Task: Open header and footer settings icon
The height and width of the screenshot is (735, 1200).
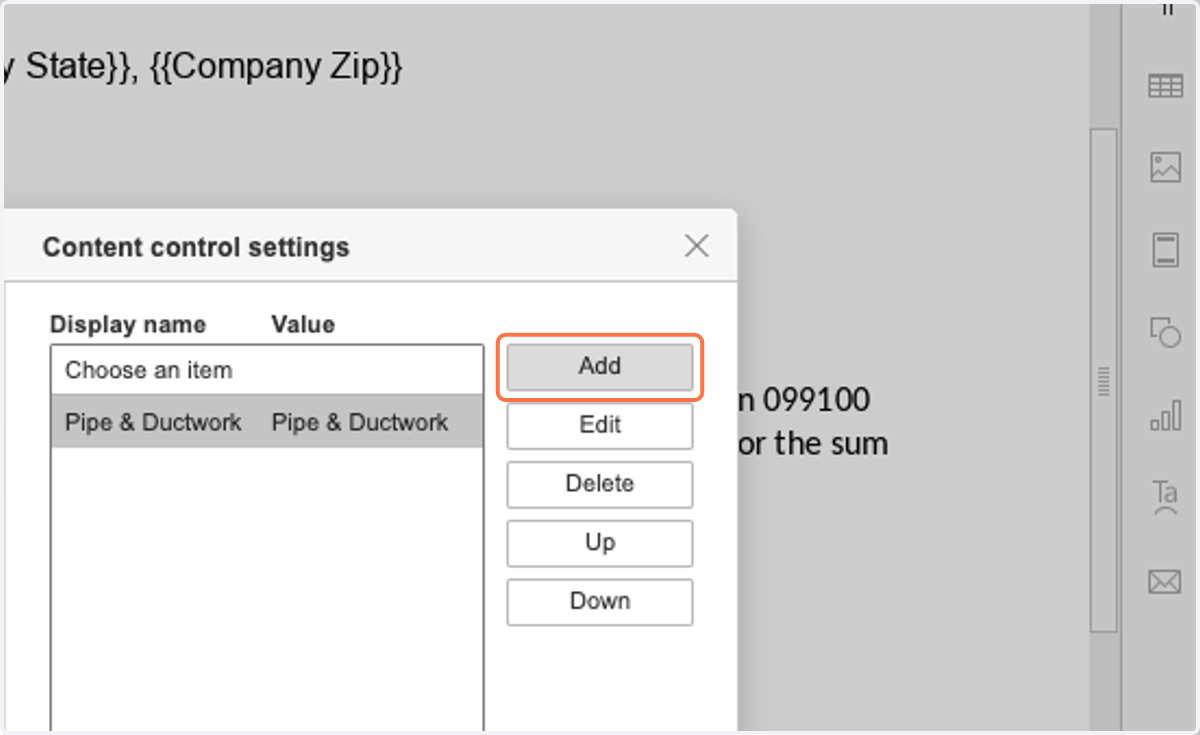Action: click(x=1165, y=249)
